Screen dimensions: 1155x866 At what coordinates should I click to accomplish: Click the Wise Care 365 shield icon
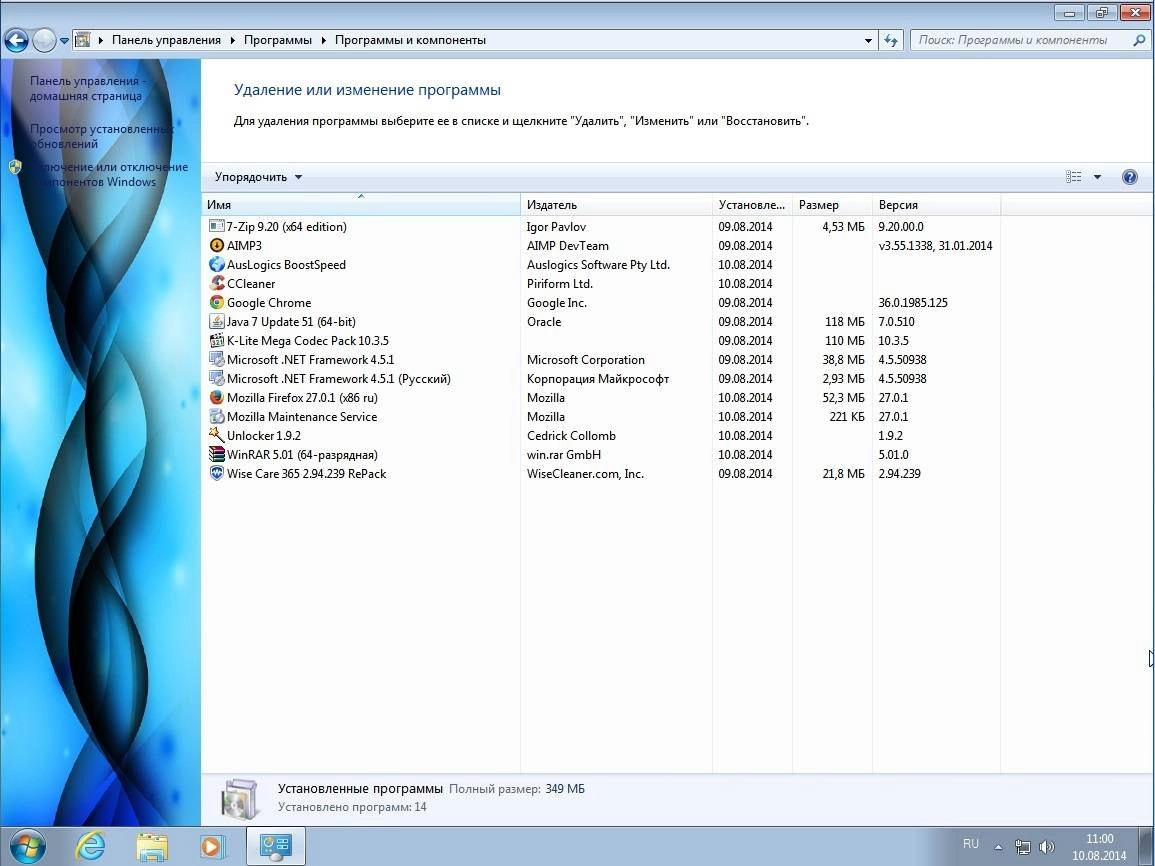coord(217,474)
